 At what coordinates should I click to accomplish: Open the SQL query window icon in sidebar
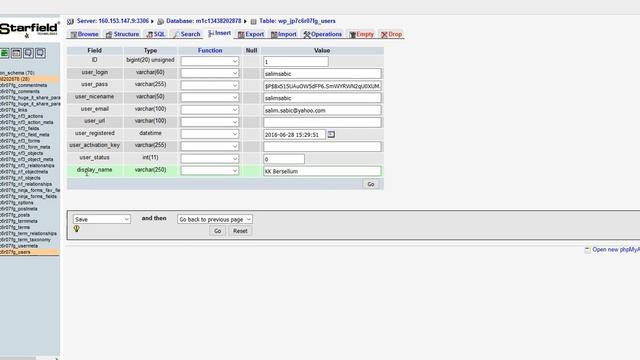[x=16, y=53]
